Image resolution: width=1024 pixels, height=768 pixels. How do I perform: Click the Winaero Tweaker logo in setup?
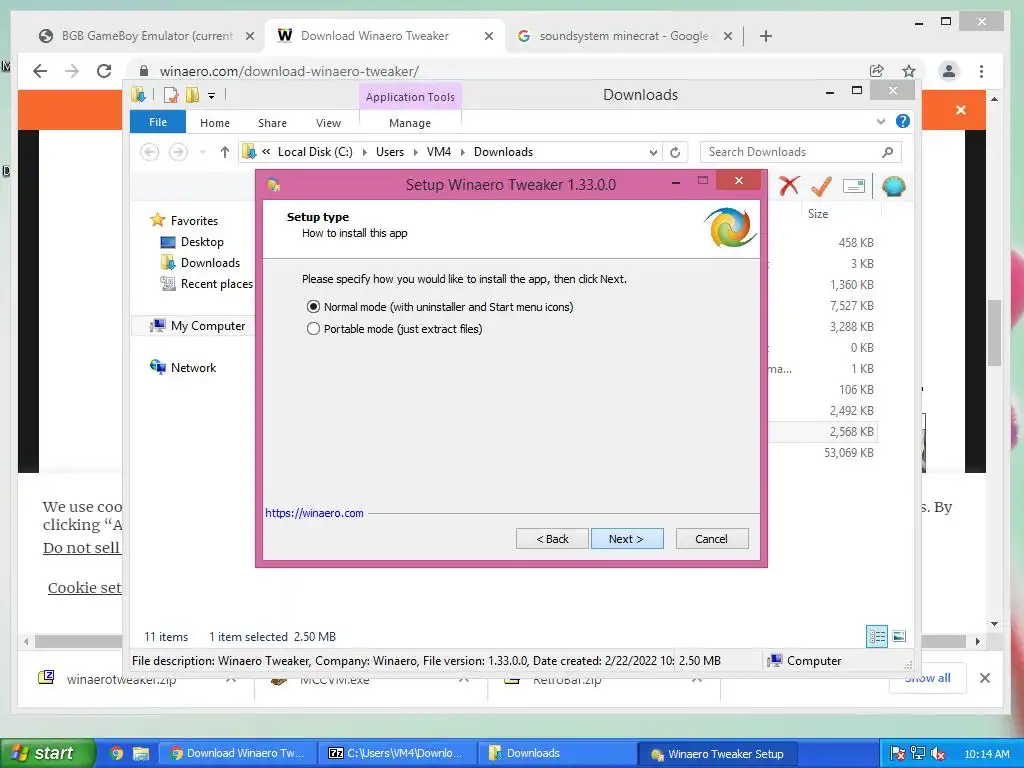coord(729,227)
